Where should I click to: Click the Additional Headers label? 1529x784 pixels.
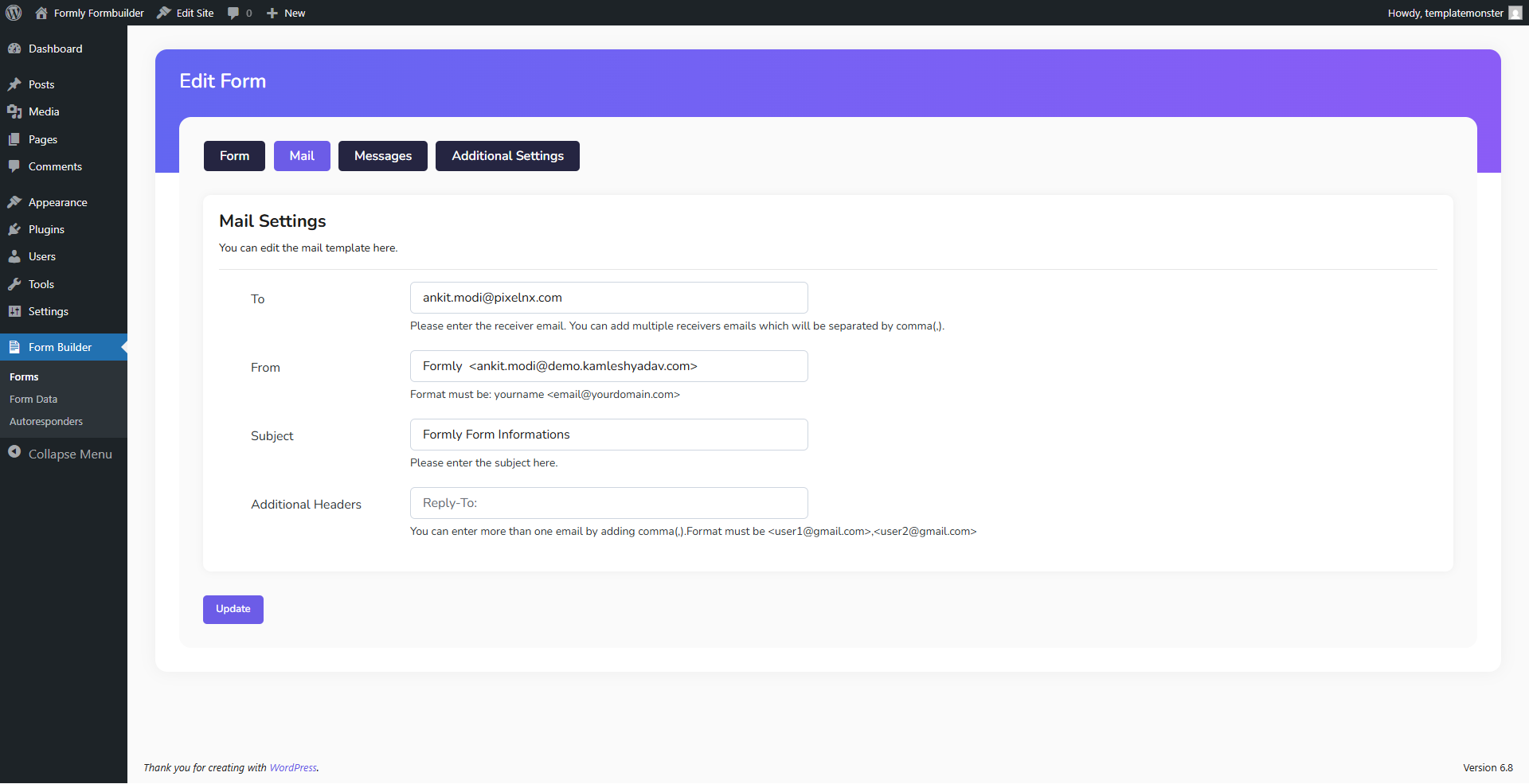[x=306, y=505]
